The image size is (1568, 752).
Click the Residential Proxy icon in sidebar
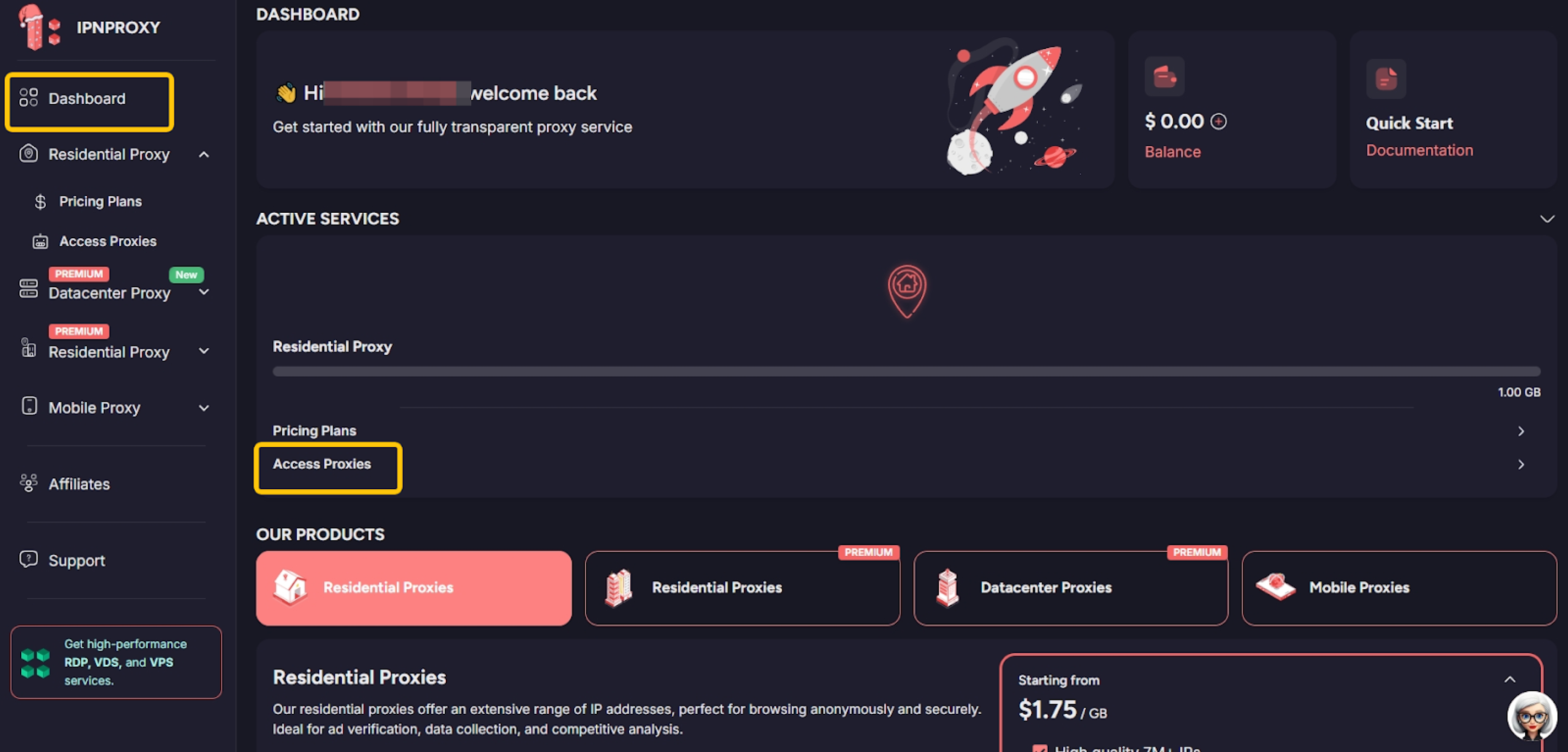tap(27, 154)
